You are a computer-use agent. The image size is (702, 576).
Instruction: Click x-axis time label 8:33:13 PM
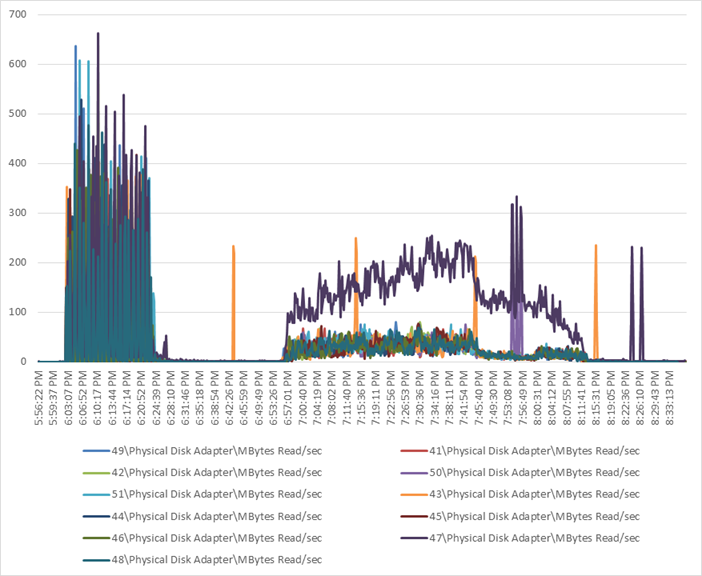point(671,398)
